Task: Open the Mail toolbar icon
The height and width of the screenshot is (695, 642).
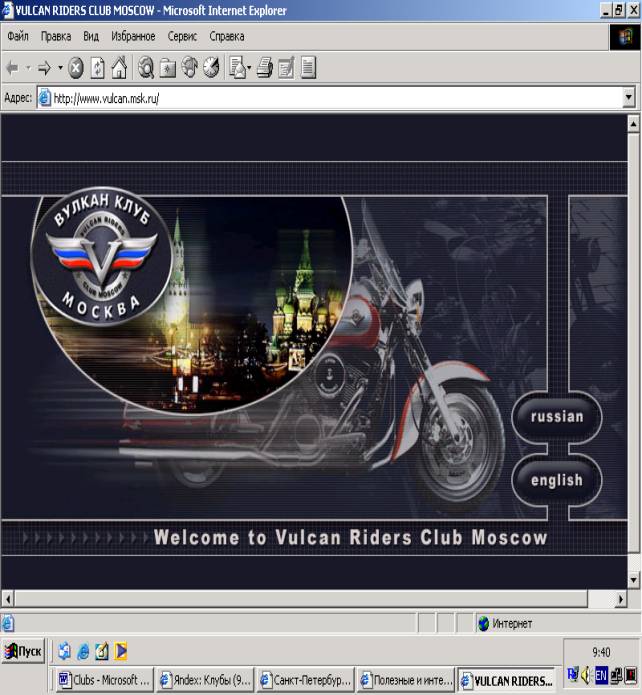Action: coord(238,68)
